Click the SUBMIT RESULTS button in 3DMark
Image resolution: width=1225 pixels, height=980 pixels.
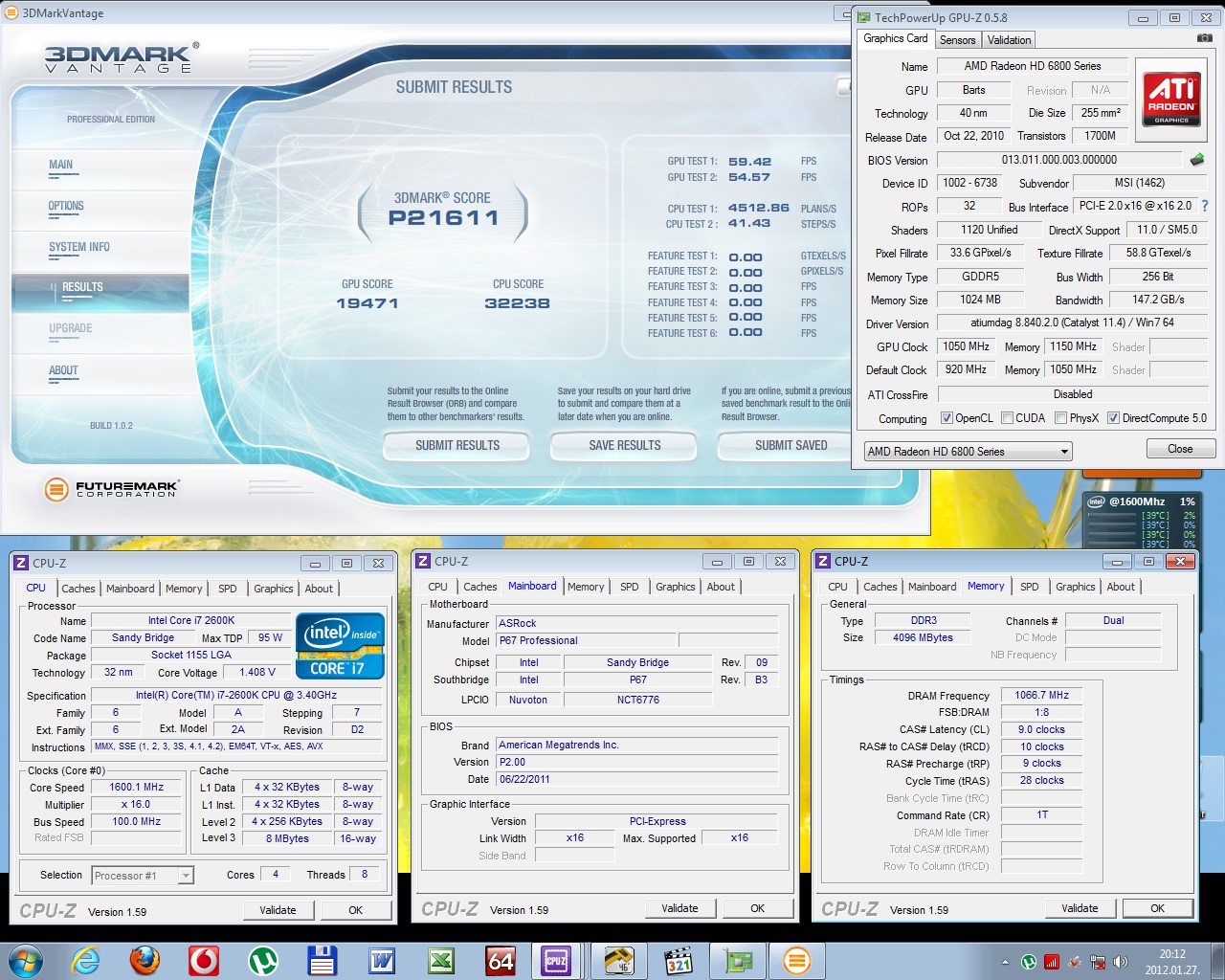[457, 446]
